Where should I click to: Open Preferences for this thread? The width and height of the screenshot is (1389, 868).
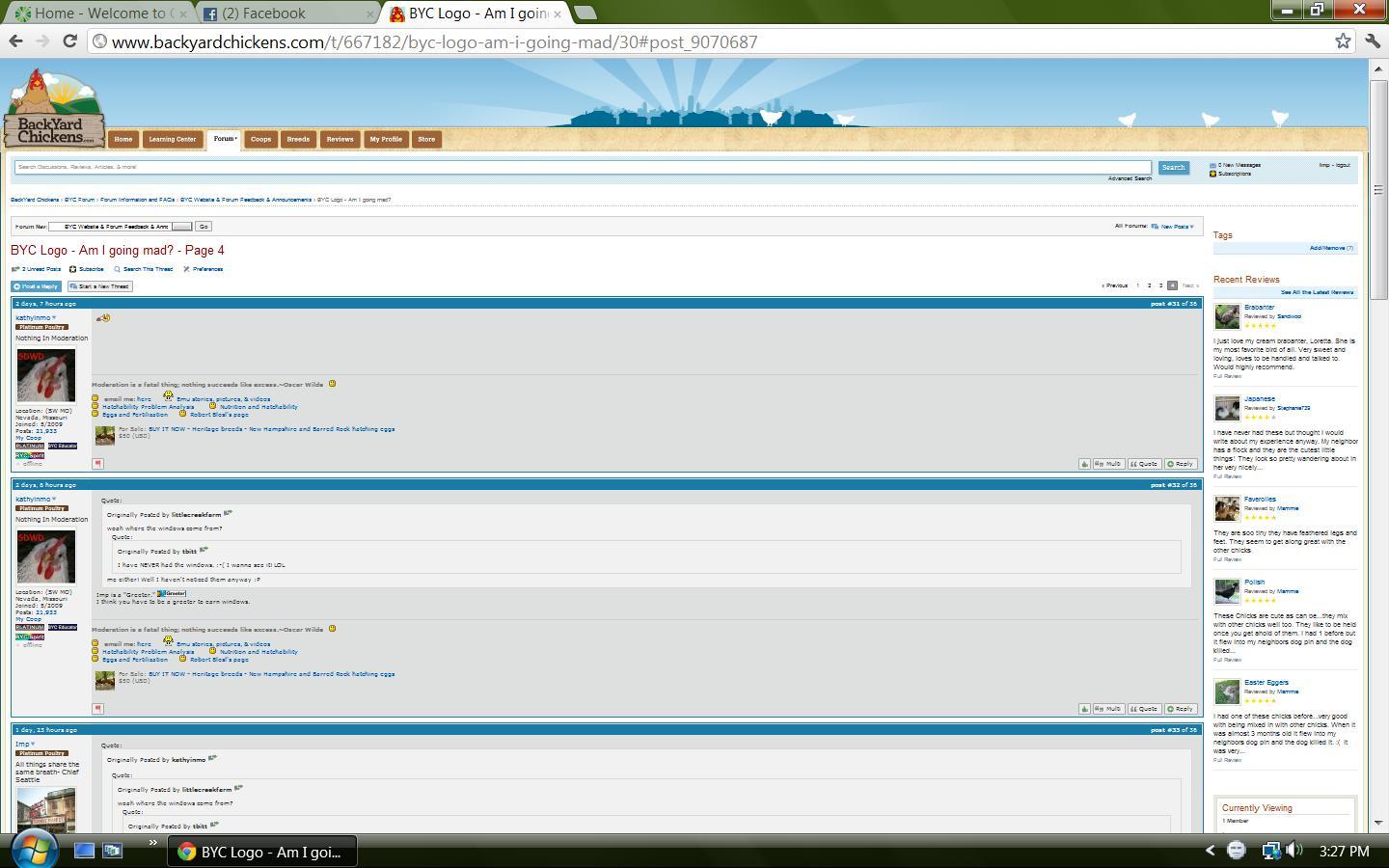pos(206,269)
